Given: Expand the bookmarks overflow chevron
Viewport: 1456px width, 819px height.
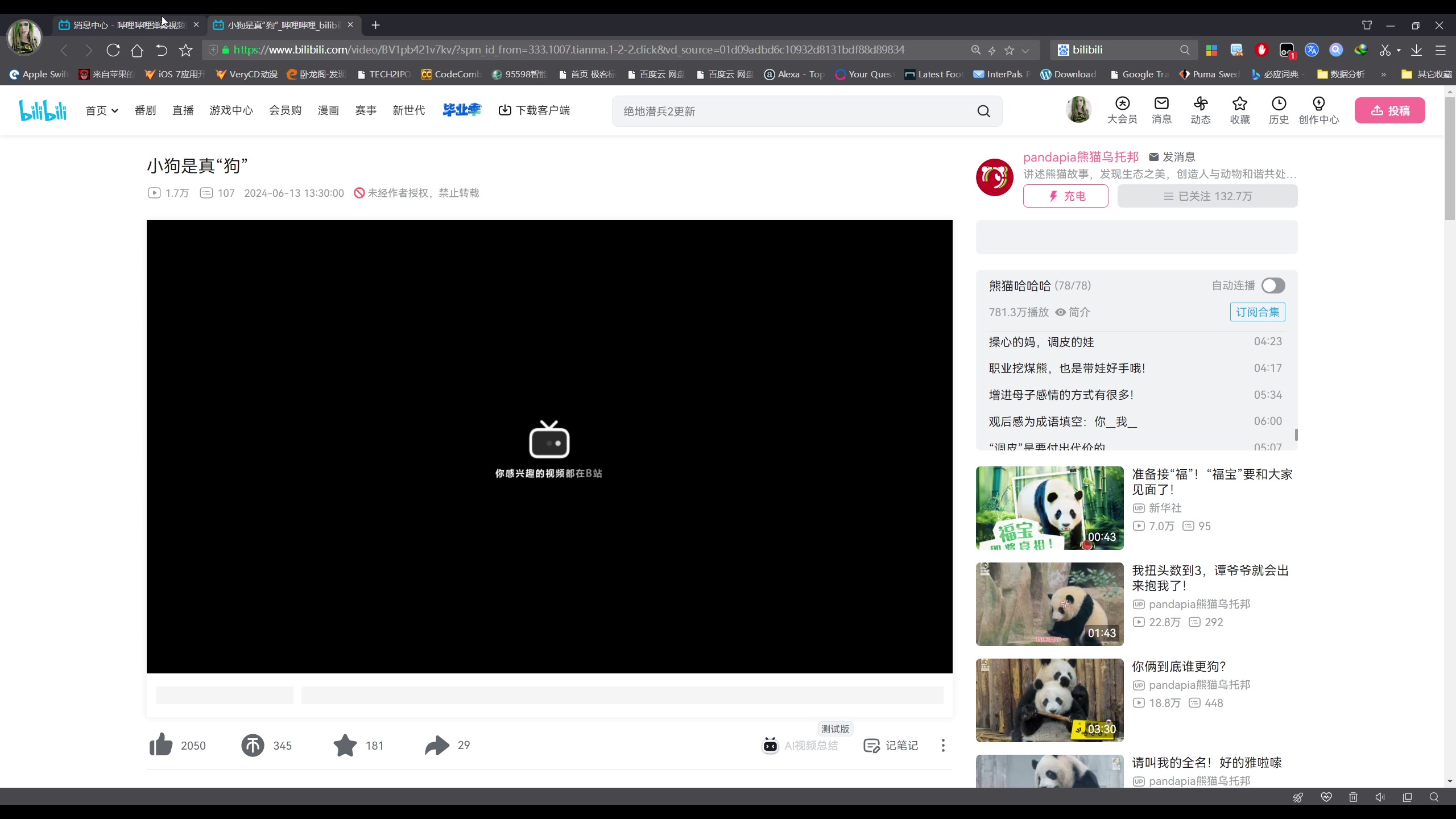Looking at the screenshot, I should point(1383,75).
